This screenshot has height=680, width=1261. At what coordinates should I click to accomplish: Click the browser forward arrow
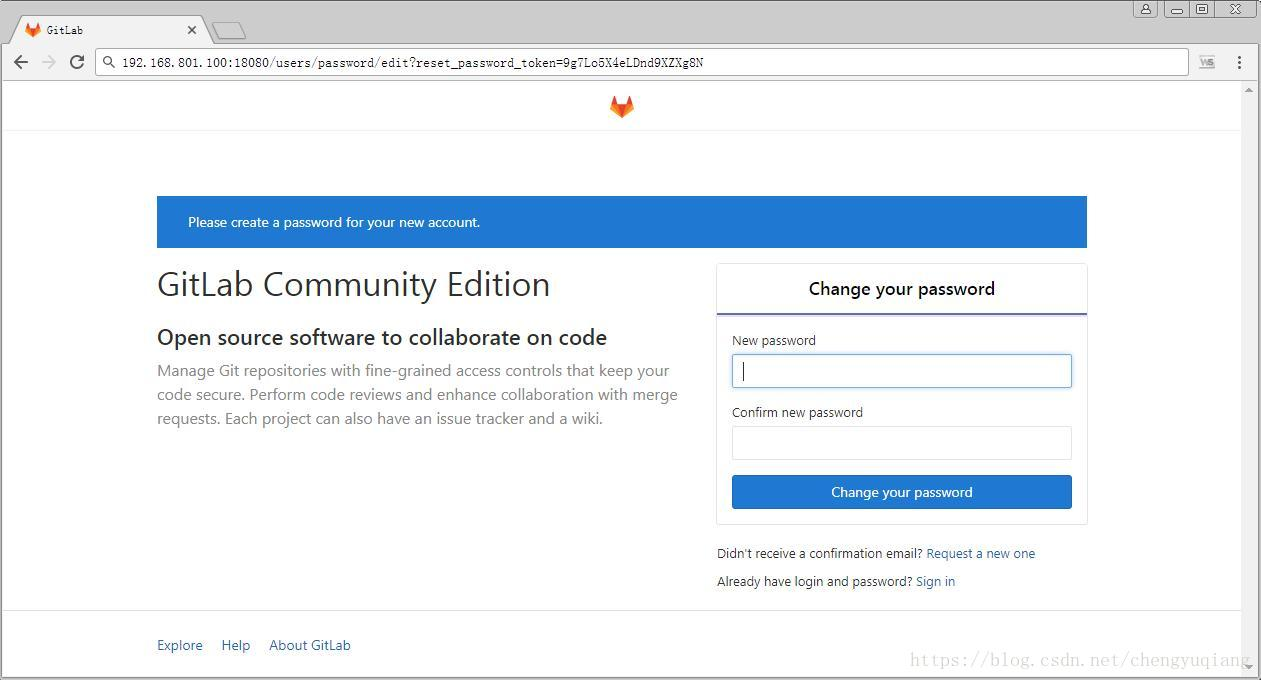coord(49,62)
